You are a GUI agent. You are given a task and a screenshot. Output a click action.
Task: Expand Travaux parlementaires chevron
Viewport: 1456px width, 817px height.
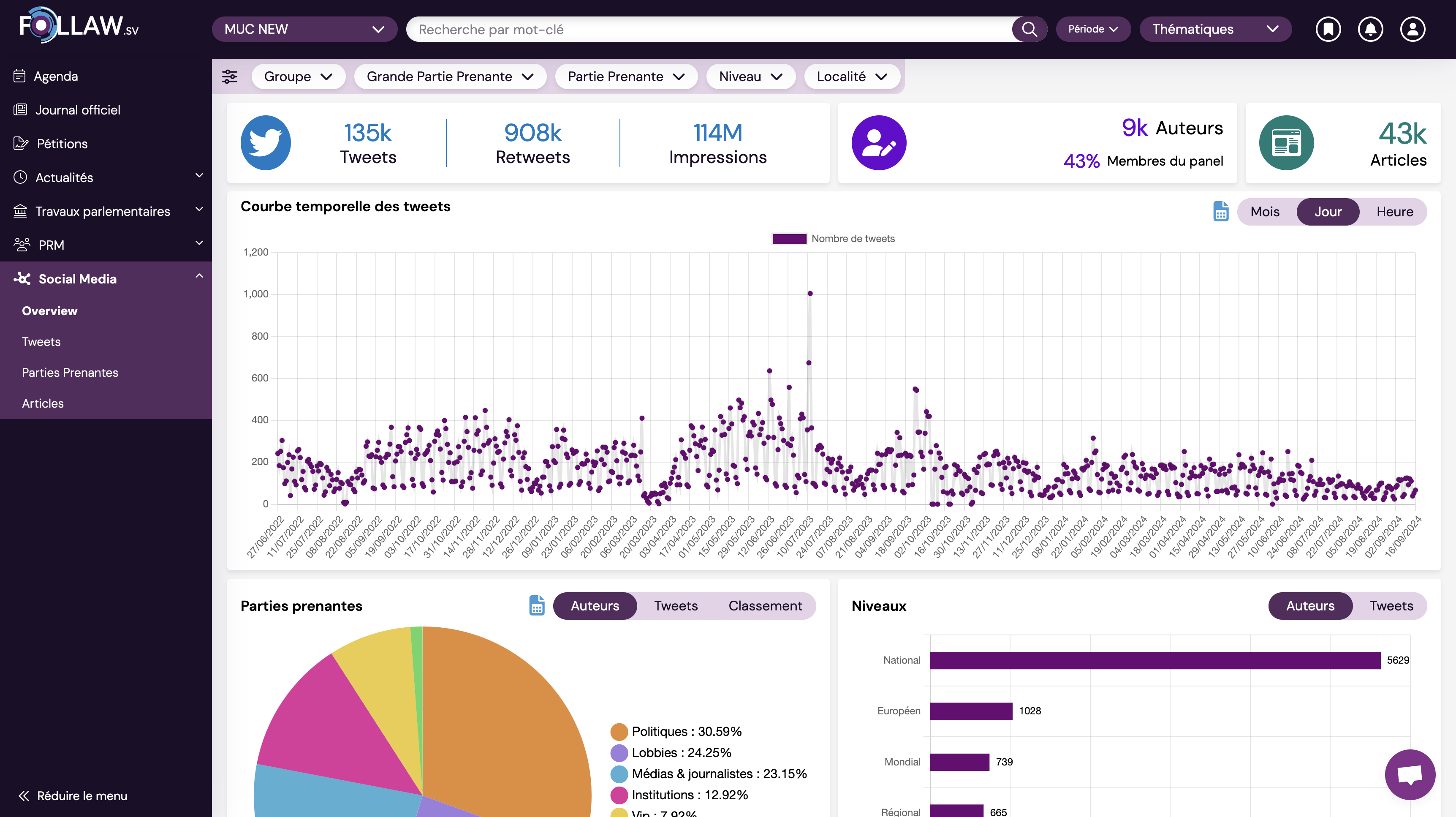pos(199,209)
